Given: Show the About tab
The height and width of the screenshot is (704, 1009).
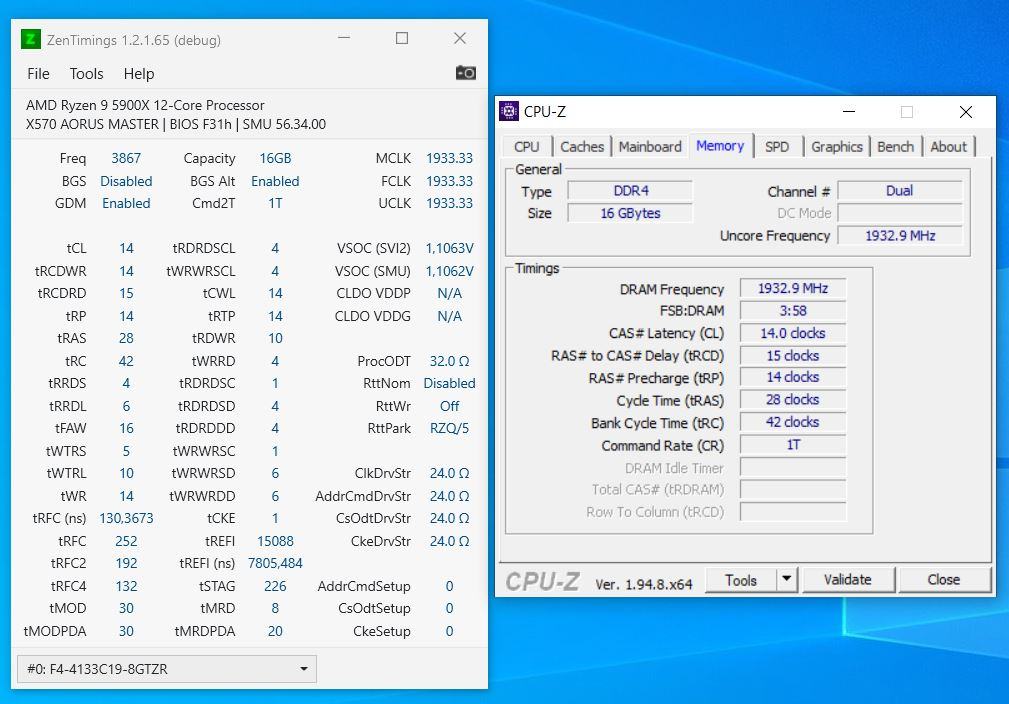Looking at the screenshot, I should 949,147.
